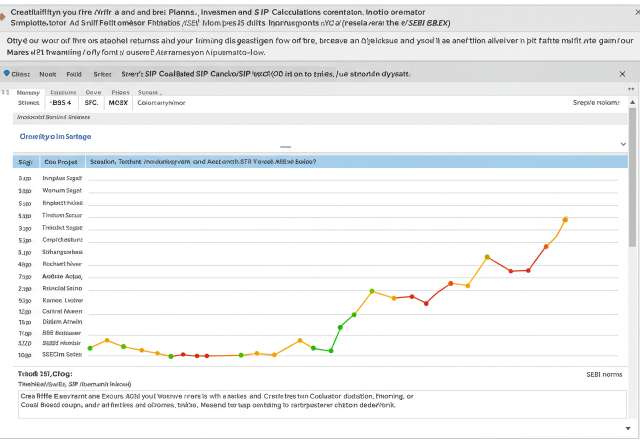Select the 'Con Projet' column header
Viewport: 640px width, 448px height.
(x=60, y=161)
